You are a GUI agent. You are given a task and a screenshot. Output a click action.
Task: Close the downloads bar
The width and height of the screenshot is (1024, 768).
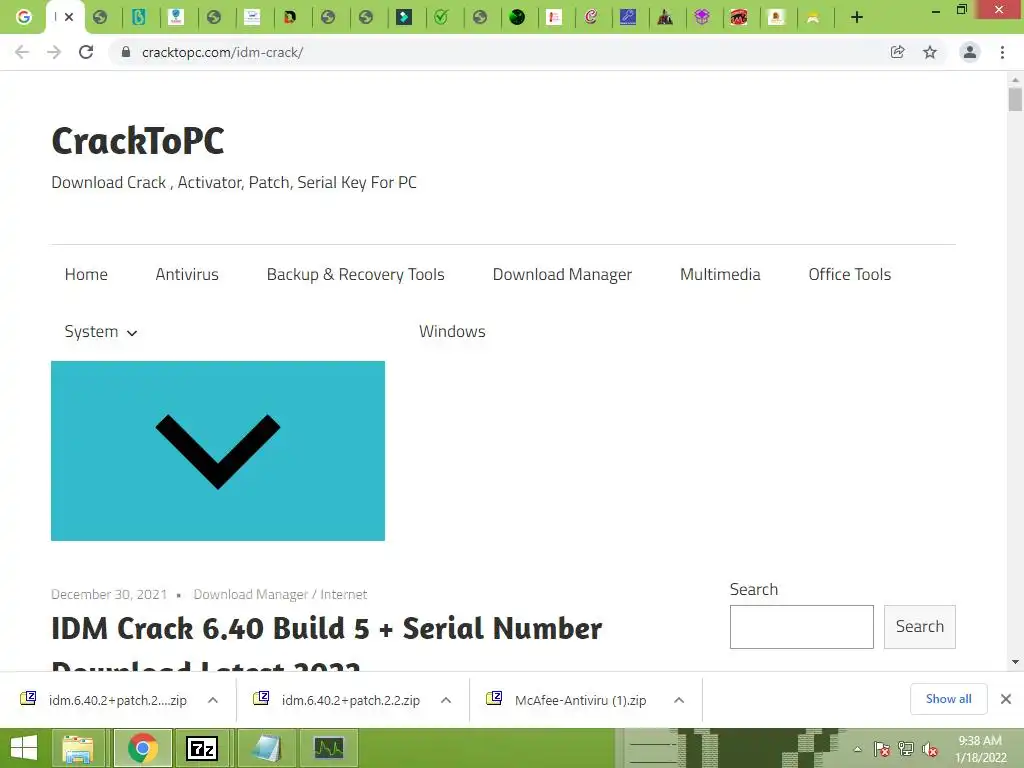(1006, 699)
